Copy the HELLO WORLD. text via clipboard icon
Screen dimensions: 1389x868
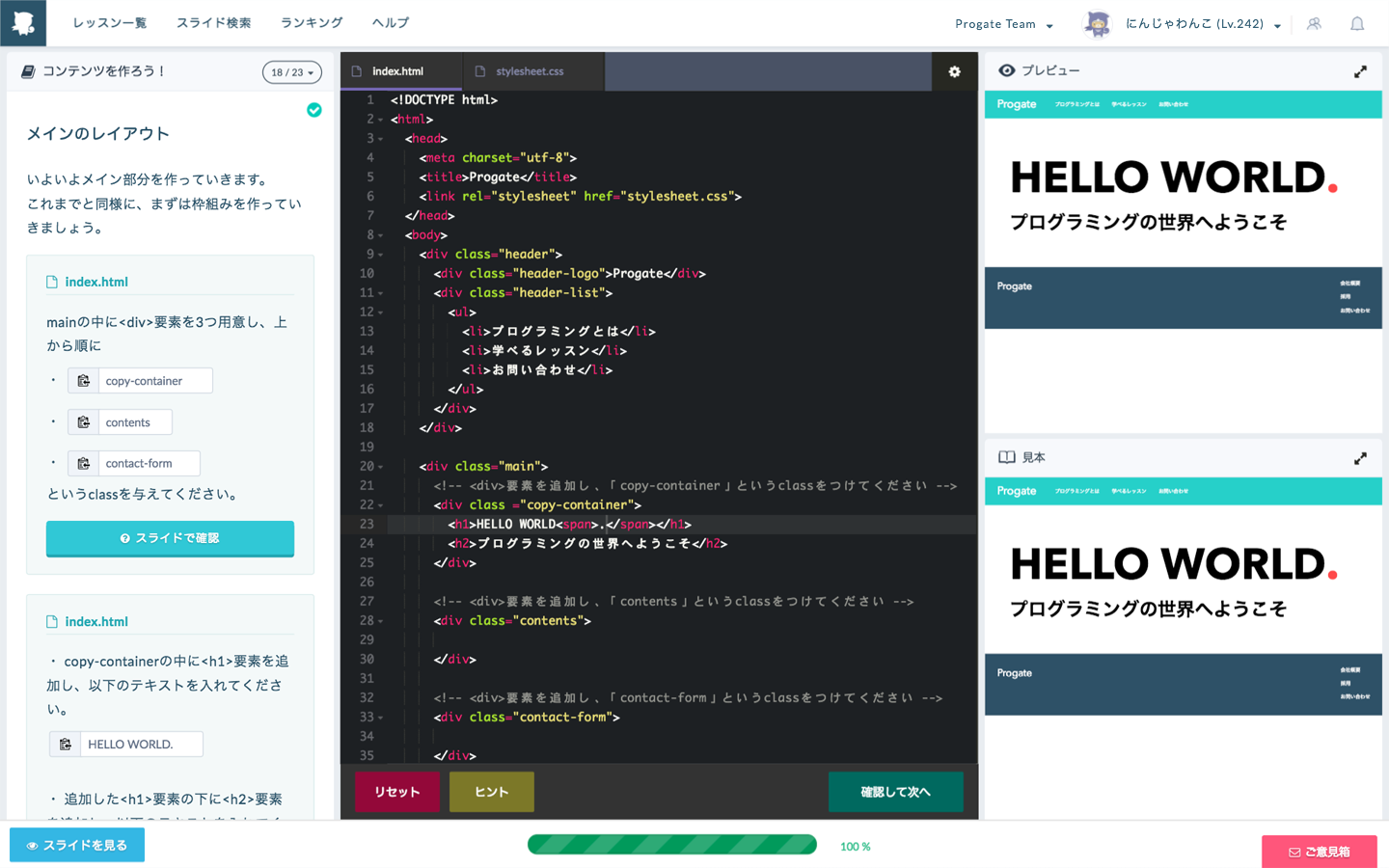66,745
